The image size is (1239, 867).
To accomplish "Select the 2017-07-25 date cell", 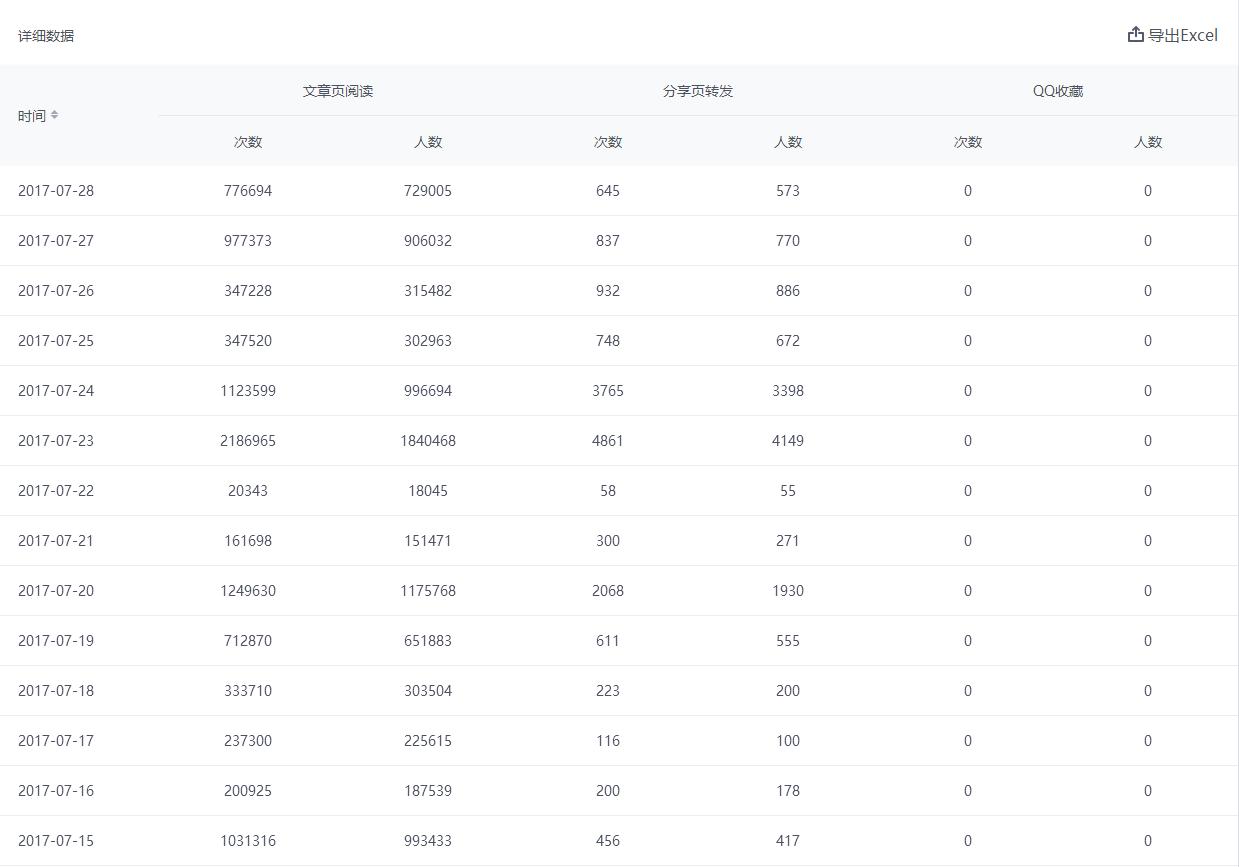I will coord(56,341).
